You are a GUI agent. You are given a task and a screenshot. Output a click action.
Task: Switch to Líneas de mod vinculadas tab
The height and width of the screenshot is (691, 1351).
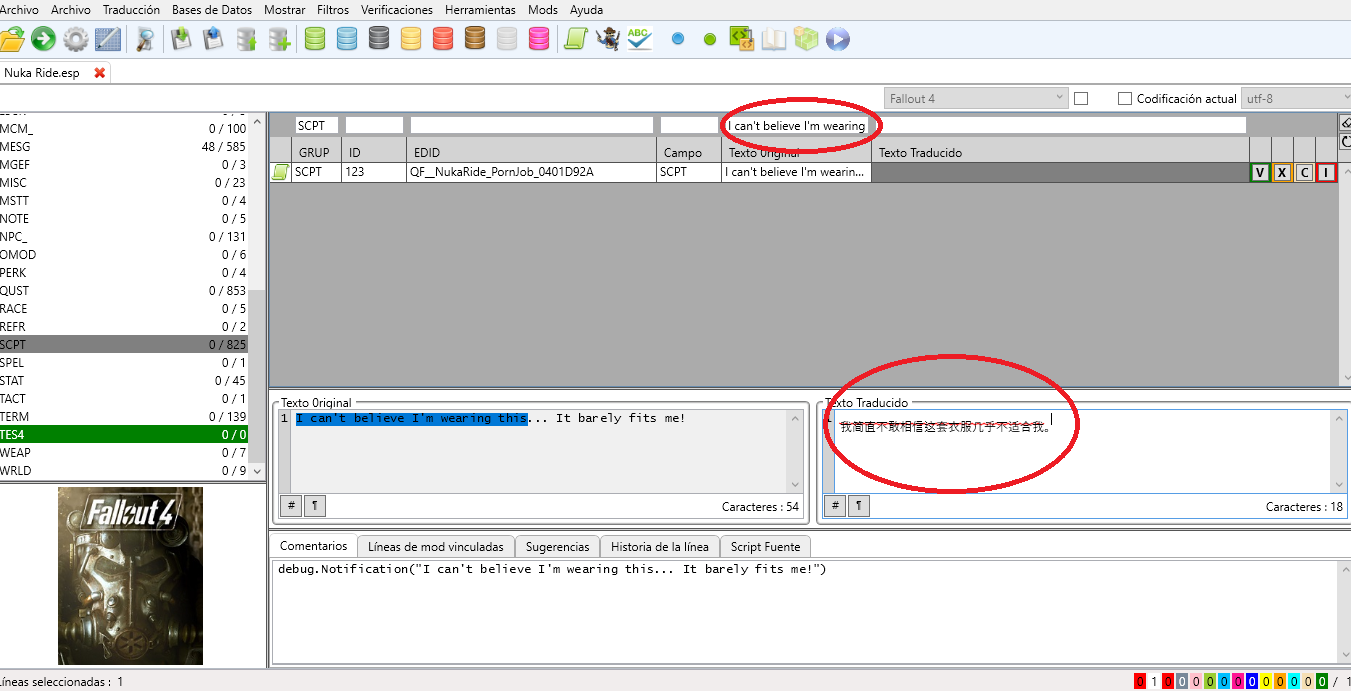tap(436, 546)
